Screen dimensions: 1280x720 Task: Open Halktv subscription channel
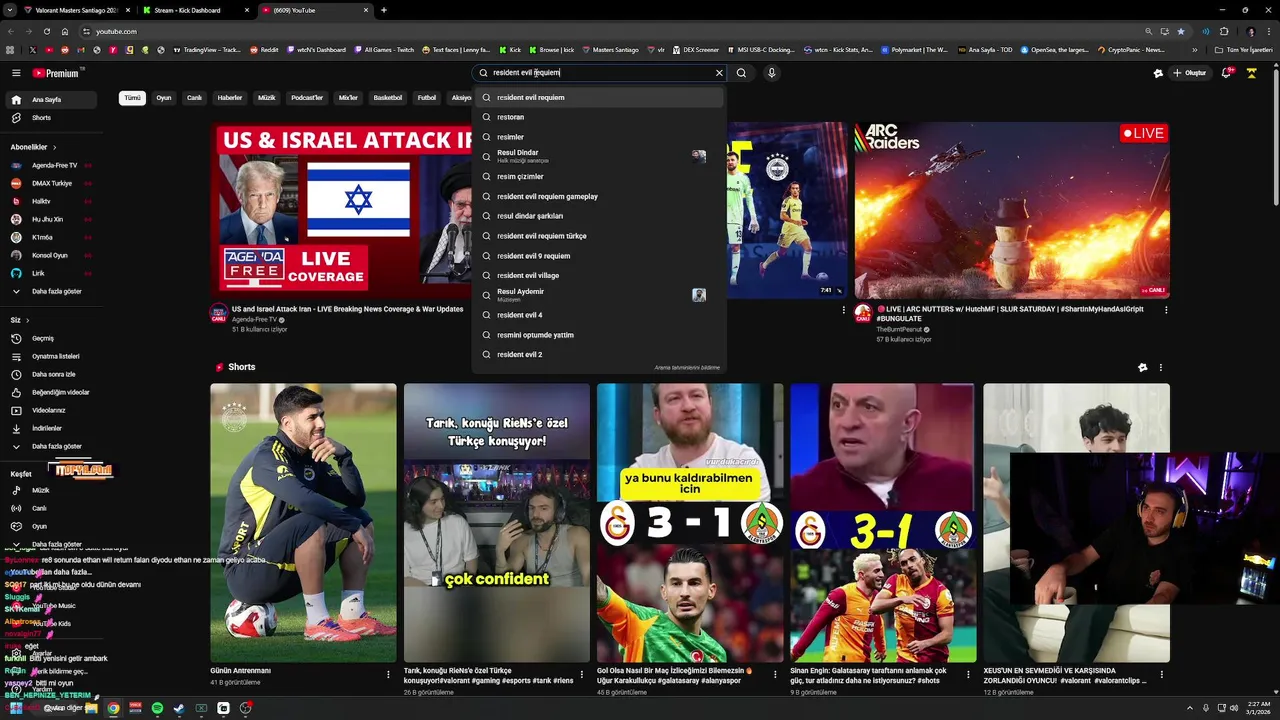click(x=51, y=201)
